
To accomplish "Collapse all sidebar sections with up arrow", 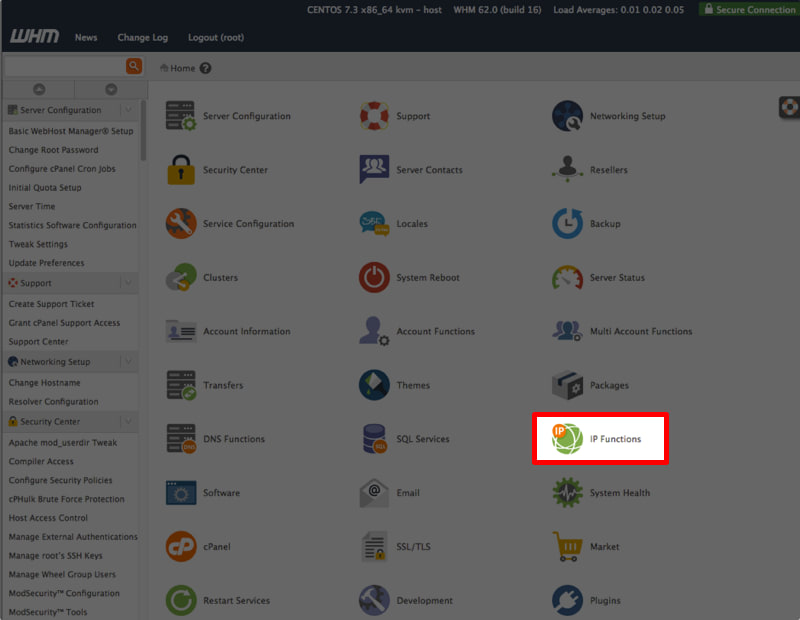I will (x=39, y=89).
